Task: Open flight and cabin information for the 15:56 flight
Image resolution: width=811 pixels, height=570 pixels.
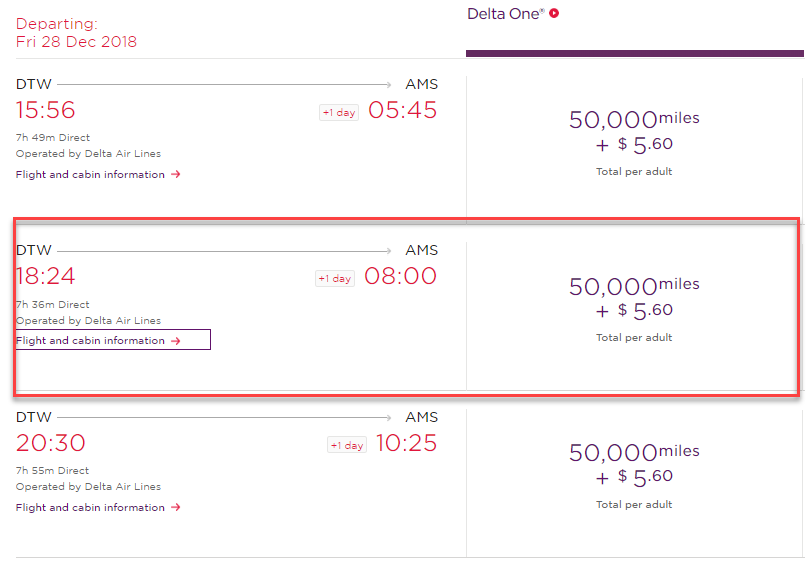Action: click(x=91, y=174)
